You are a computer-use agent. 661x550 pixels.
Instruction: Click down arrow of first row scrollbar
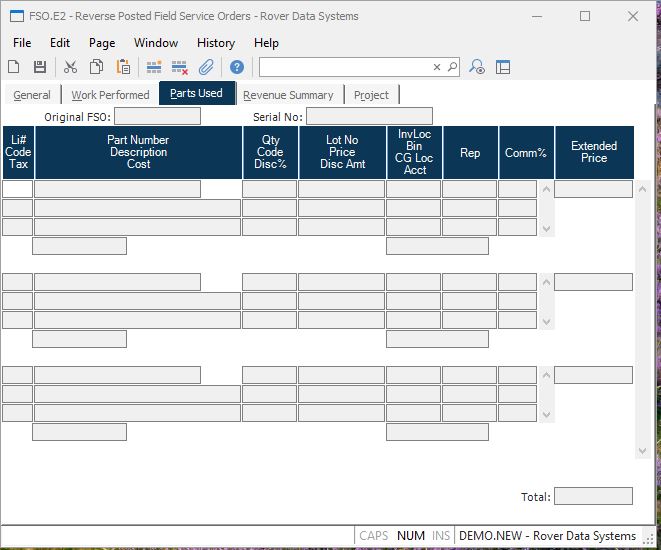546,229
